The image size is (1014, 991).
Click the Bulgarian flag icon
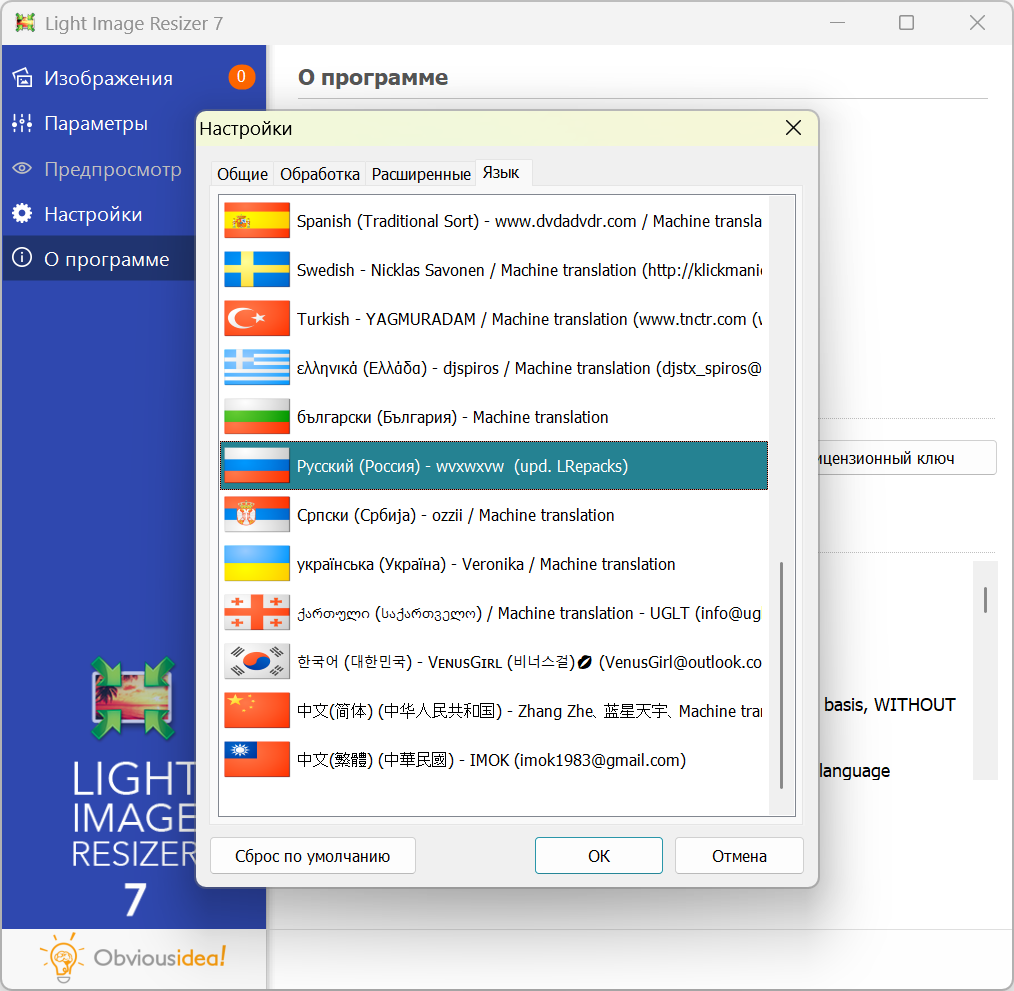coord(257,417)
